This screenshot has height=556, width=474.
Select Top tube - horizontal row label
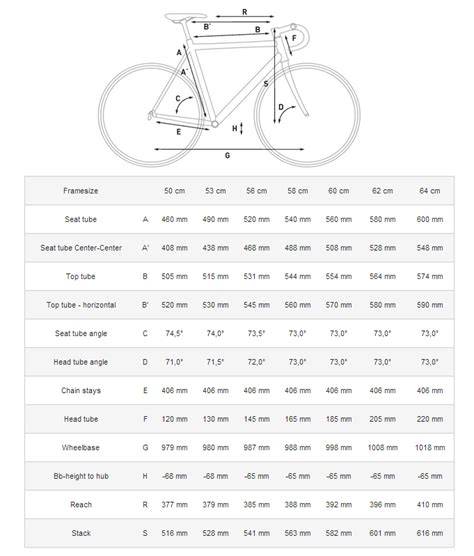[x=81, y=305]
